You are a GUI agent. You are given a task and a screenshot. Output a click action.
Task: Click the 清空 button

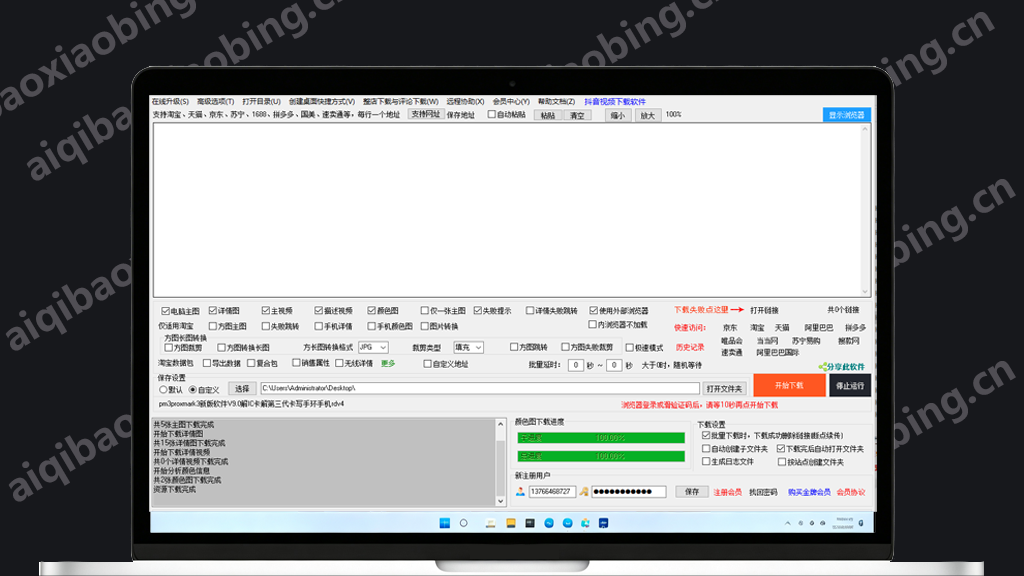577,116
